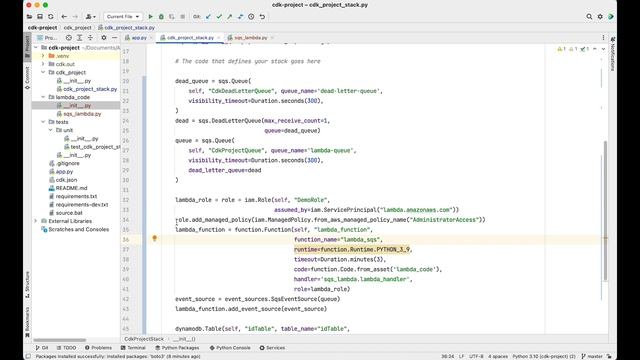Open IDE settings gear in top-right
The image size is (640, 360).
(600, 17)
